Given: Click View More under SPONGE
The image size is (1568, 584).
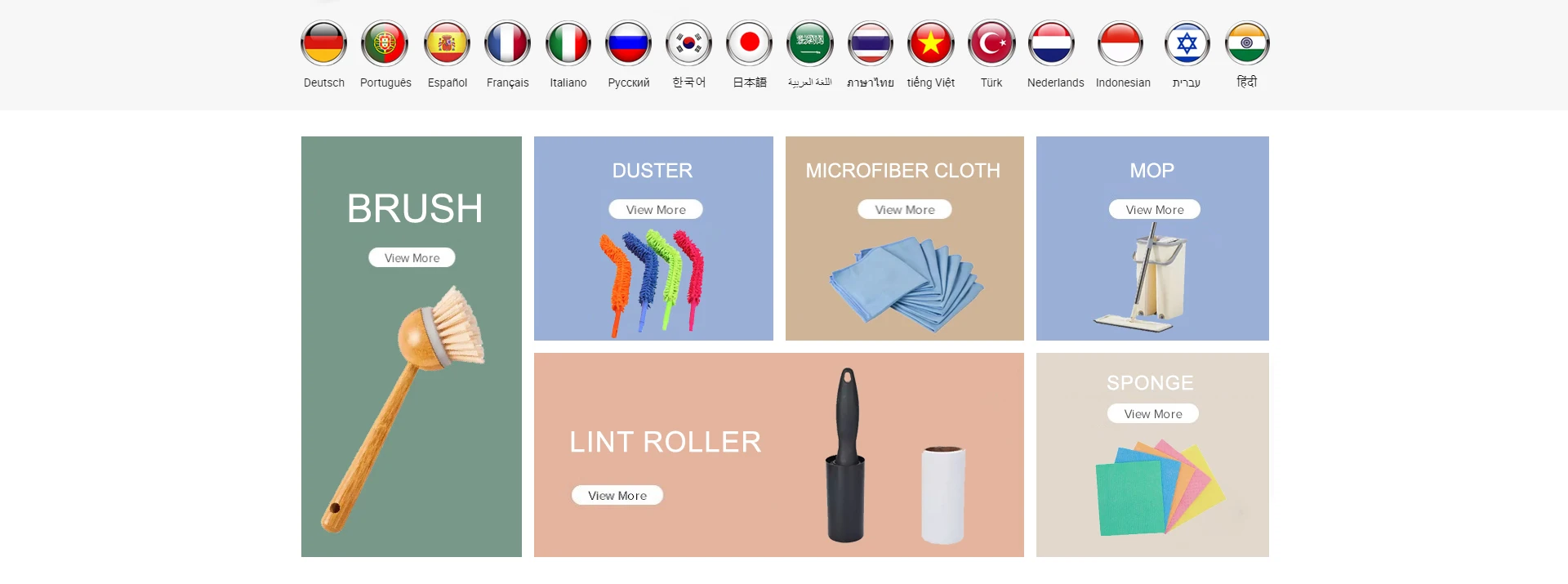Looking at the screenshot, I should (1153, 413).
